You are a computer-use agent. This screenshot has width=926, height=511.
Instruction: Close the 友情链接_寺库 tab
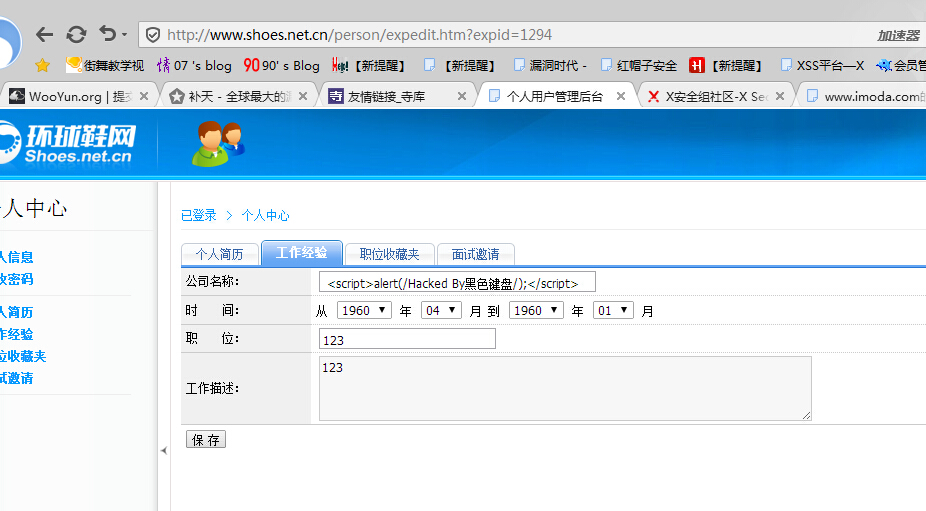tap(462, 96)
